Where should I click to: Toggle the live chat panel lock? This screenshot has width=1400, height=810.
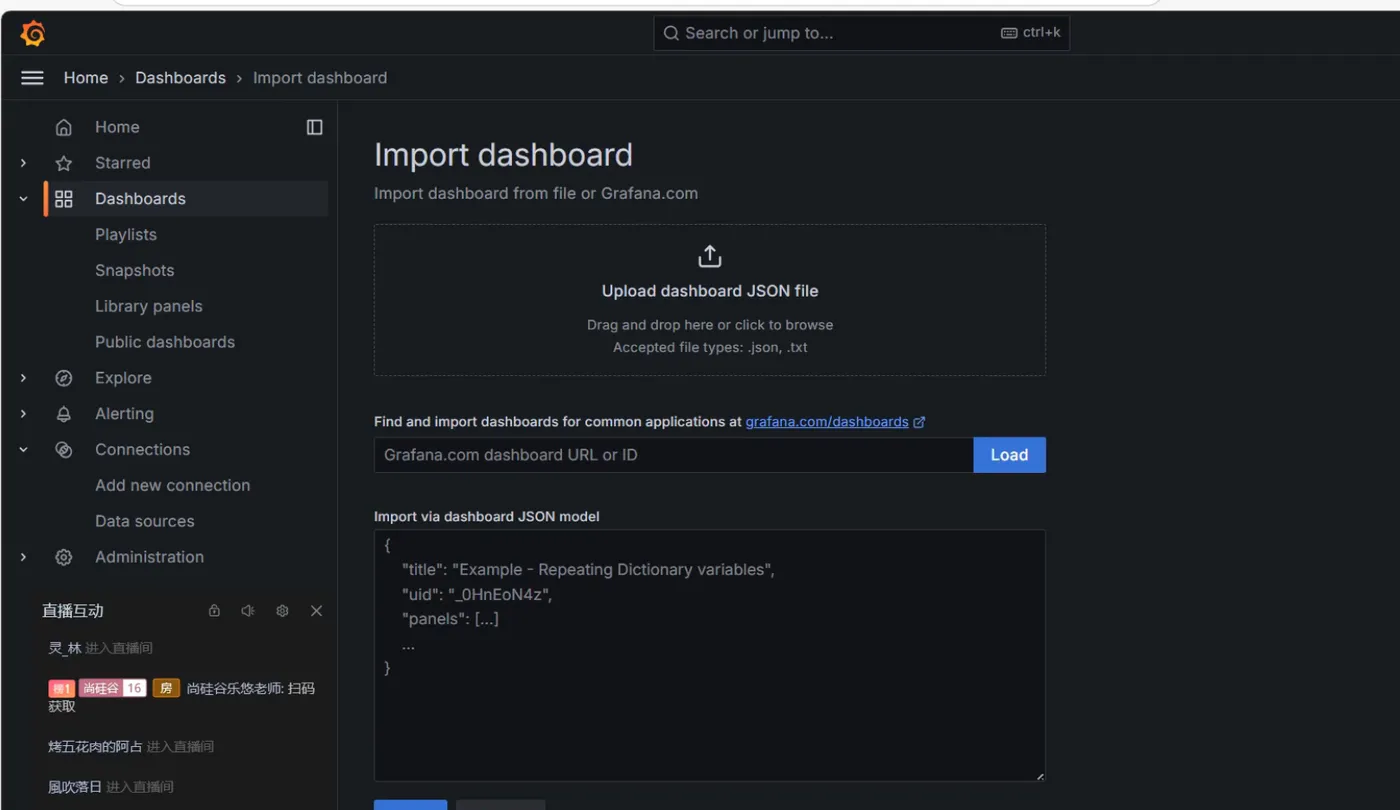pyautogui.click(x=214, y=611)
